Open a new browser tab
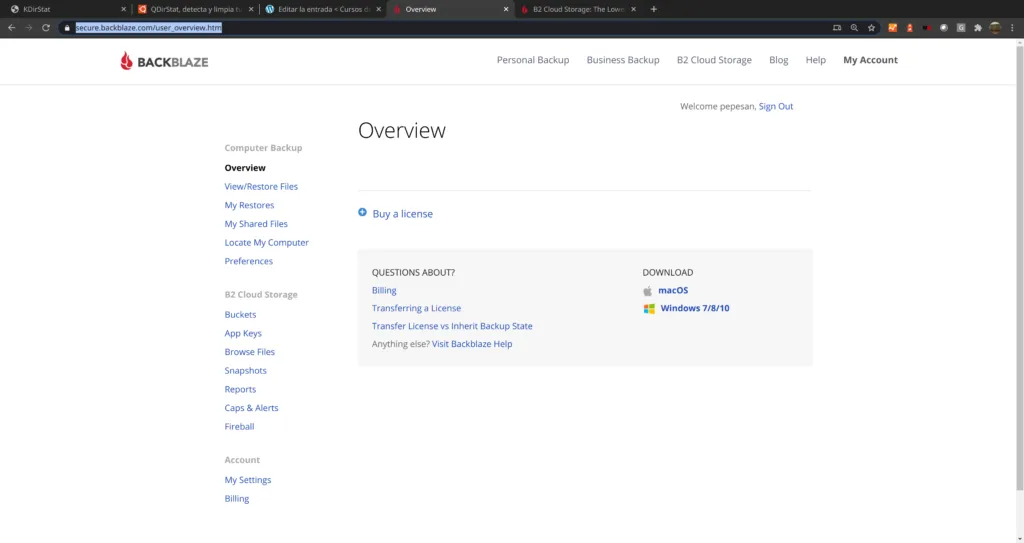Image resolution: width=1024 pixels, height=543 pixels. pyautogui.click(x=654, y=9)
